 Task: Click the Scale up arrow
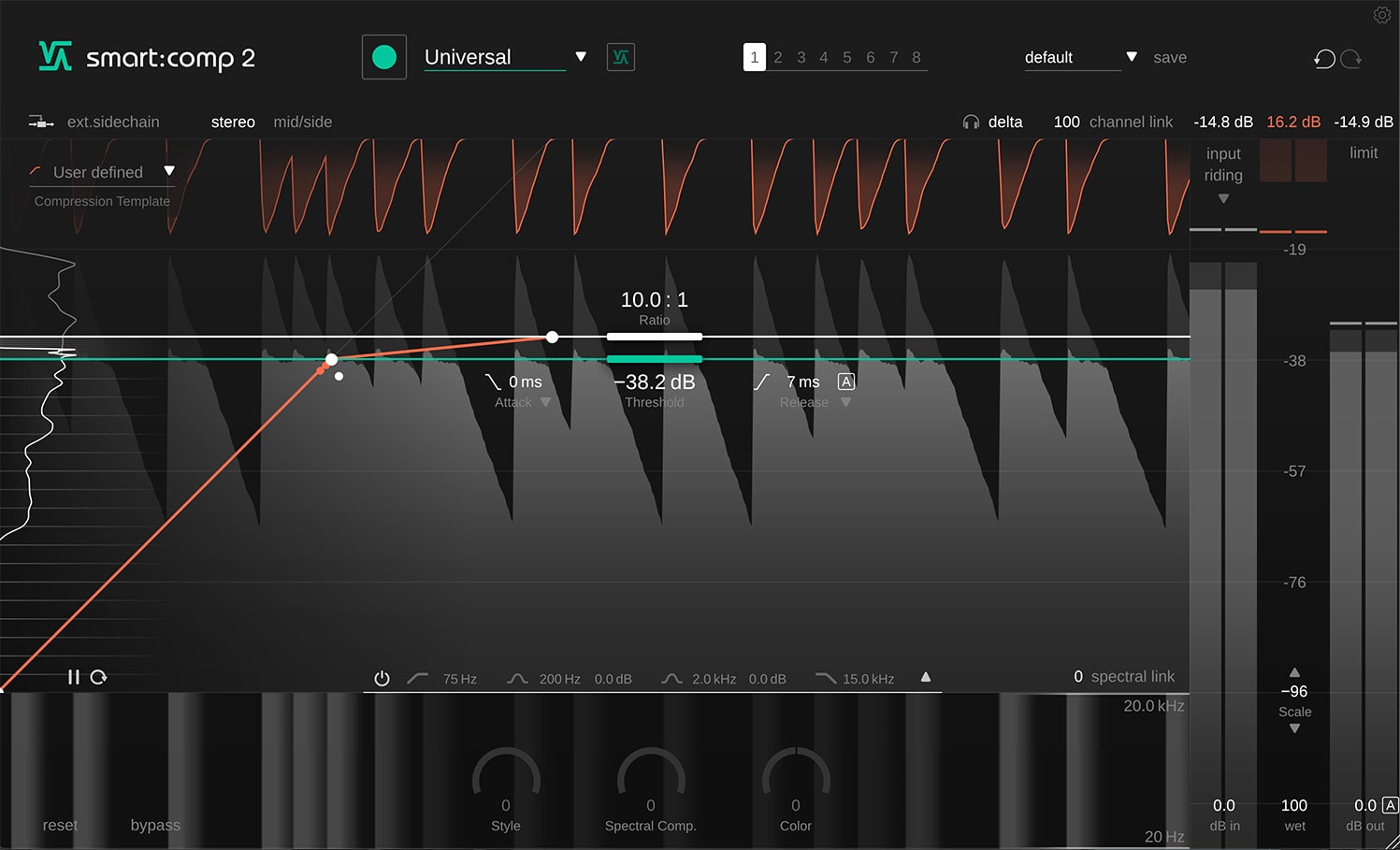[1294, 672]
